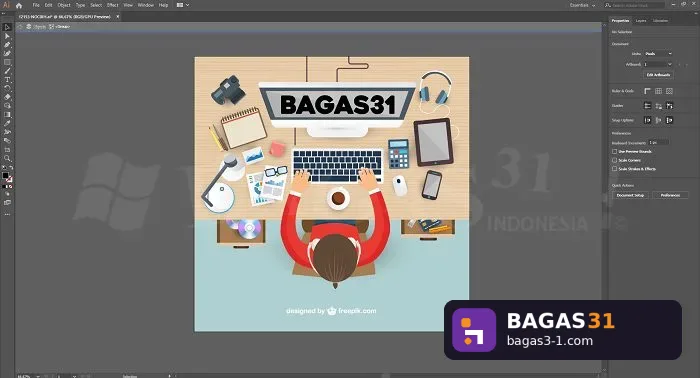
Task: Change screen mode in toolbar
Action: tap(7, 203)
